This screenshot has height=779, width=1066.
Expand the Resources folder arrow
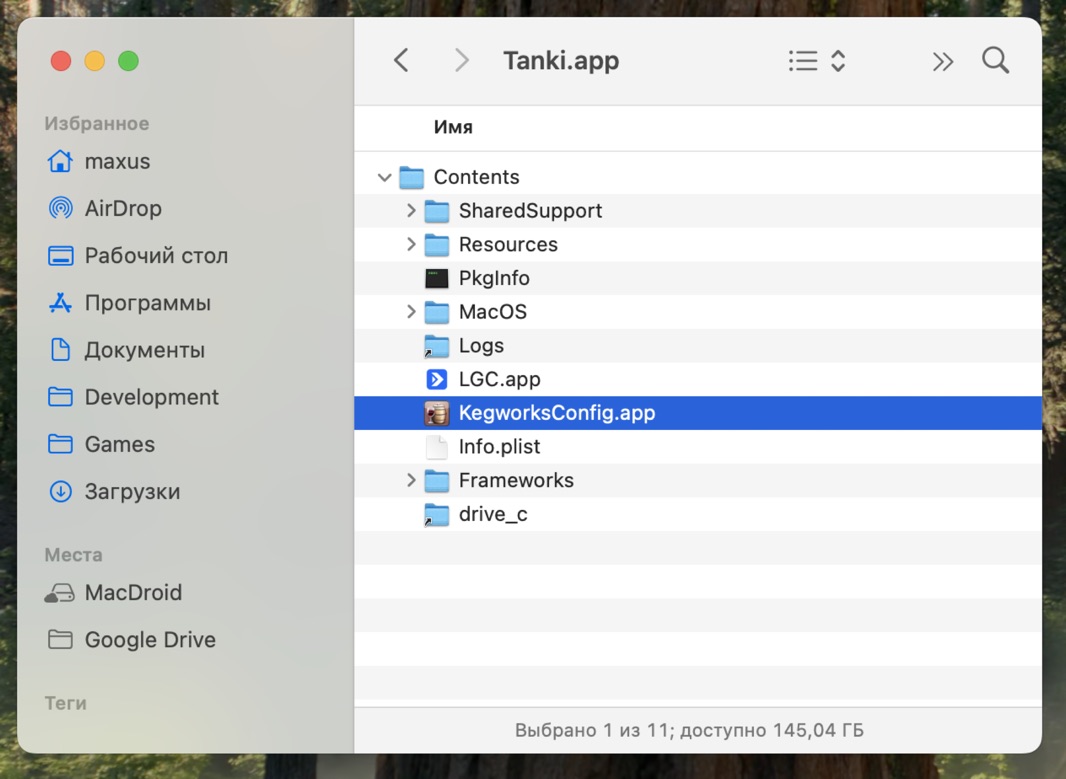tap(411, 244)
